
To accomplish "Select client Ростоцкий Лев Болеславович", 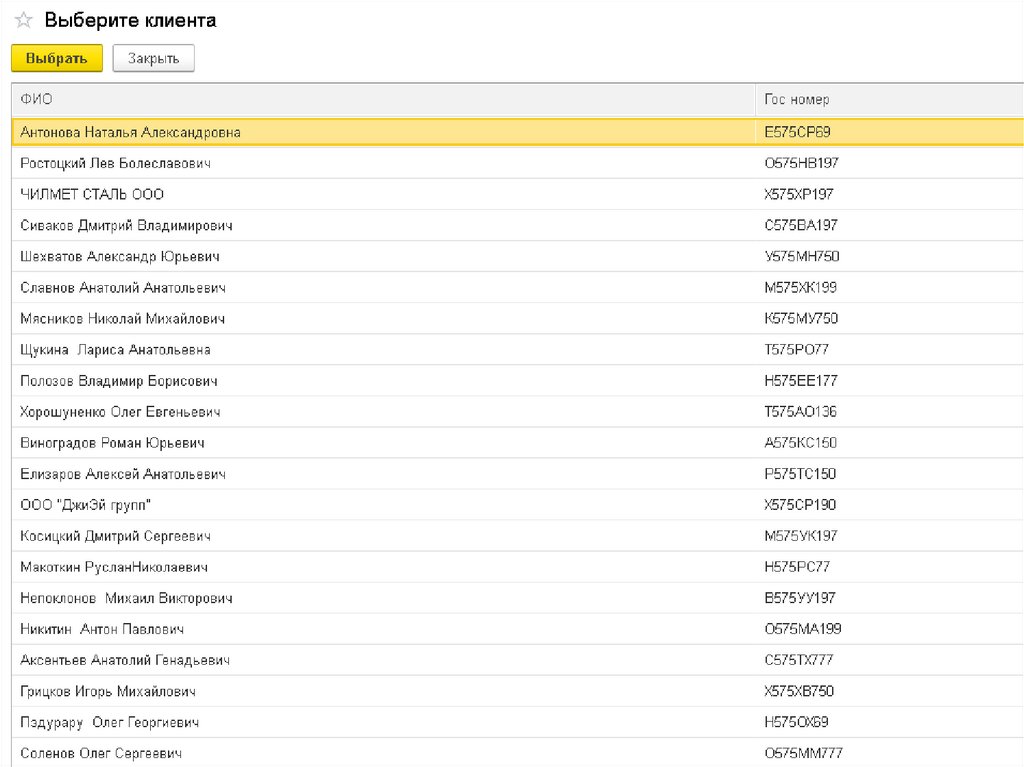I will [x=115, y=163].
